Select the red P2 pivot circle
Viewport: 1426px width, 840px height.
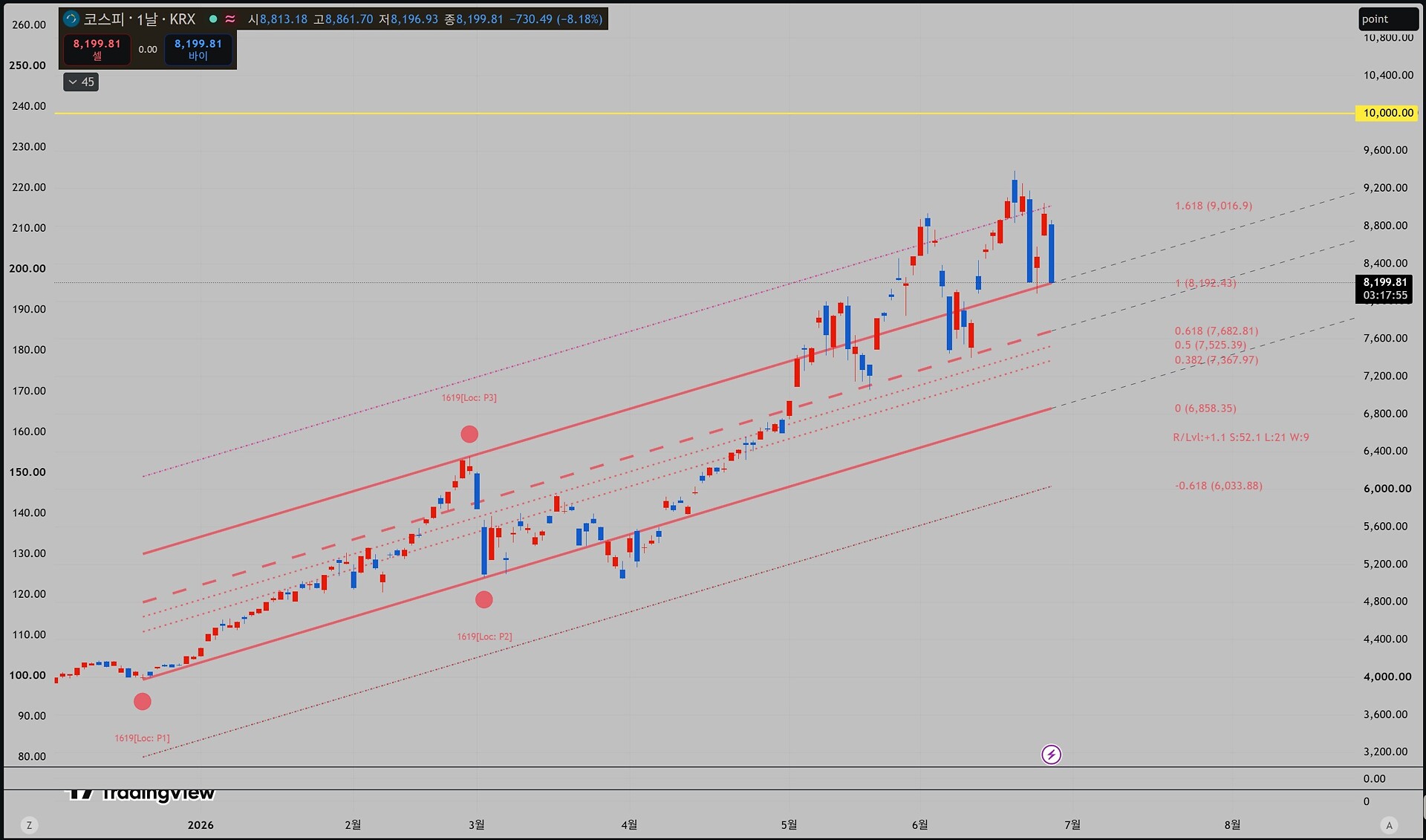(484, 599)
